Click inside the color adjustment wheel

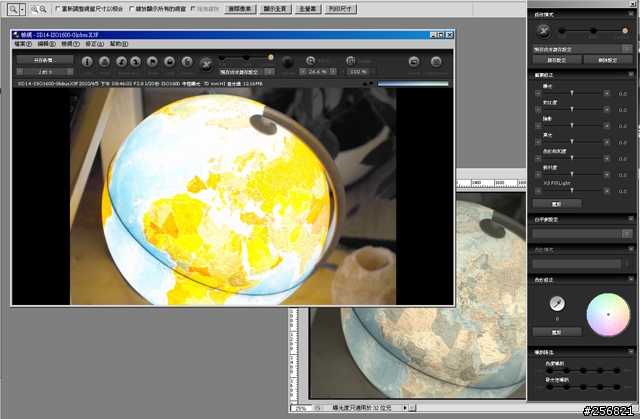coord(608,315)
